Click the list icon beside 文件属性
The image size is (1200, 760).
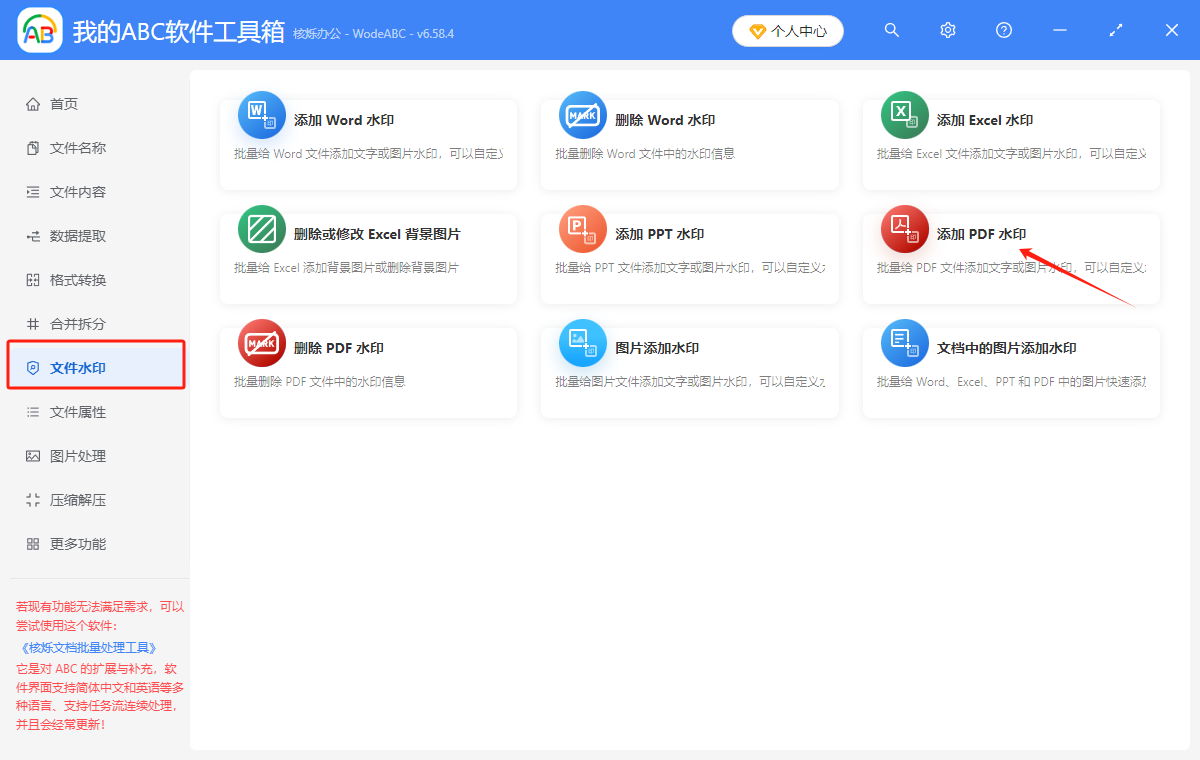33,412
